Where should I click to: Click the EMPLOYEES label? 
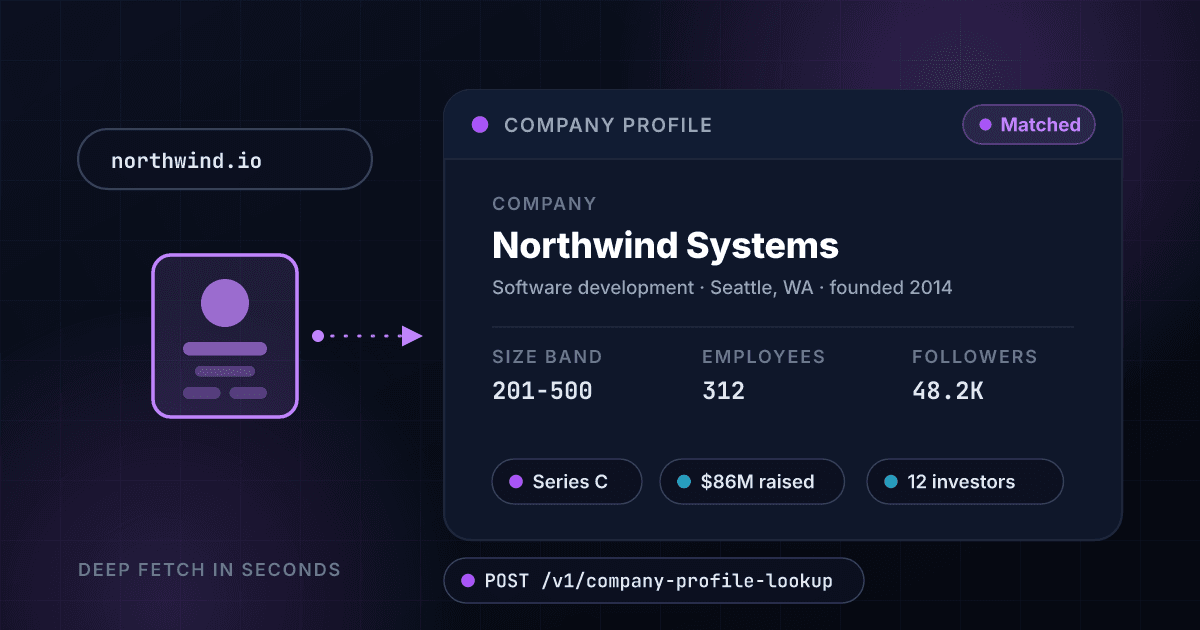[x=763, y=357]
